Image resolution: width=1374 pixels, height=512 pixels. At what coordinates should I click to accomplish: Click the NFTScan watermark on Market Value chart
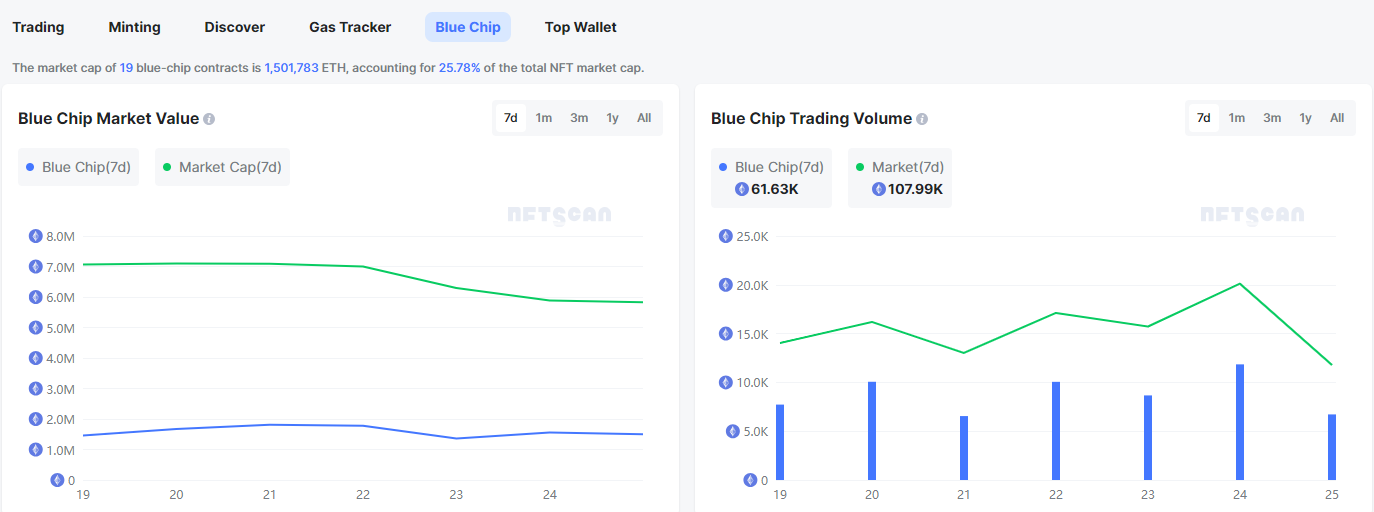(559, 216)
